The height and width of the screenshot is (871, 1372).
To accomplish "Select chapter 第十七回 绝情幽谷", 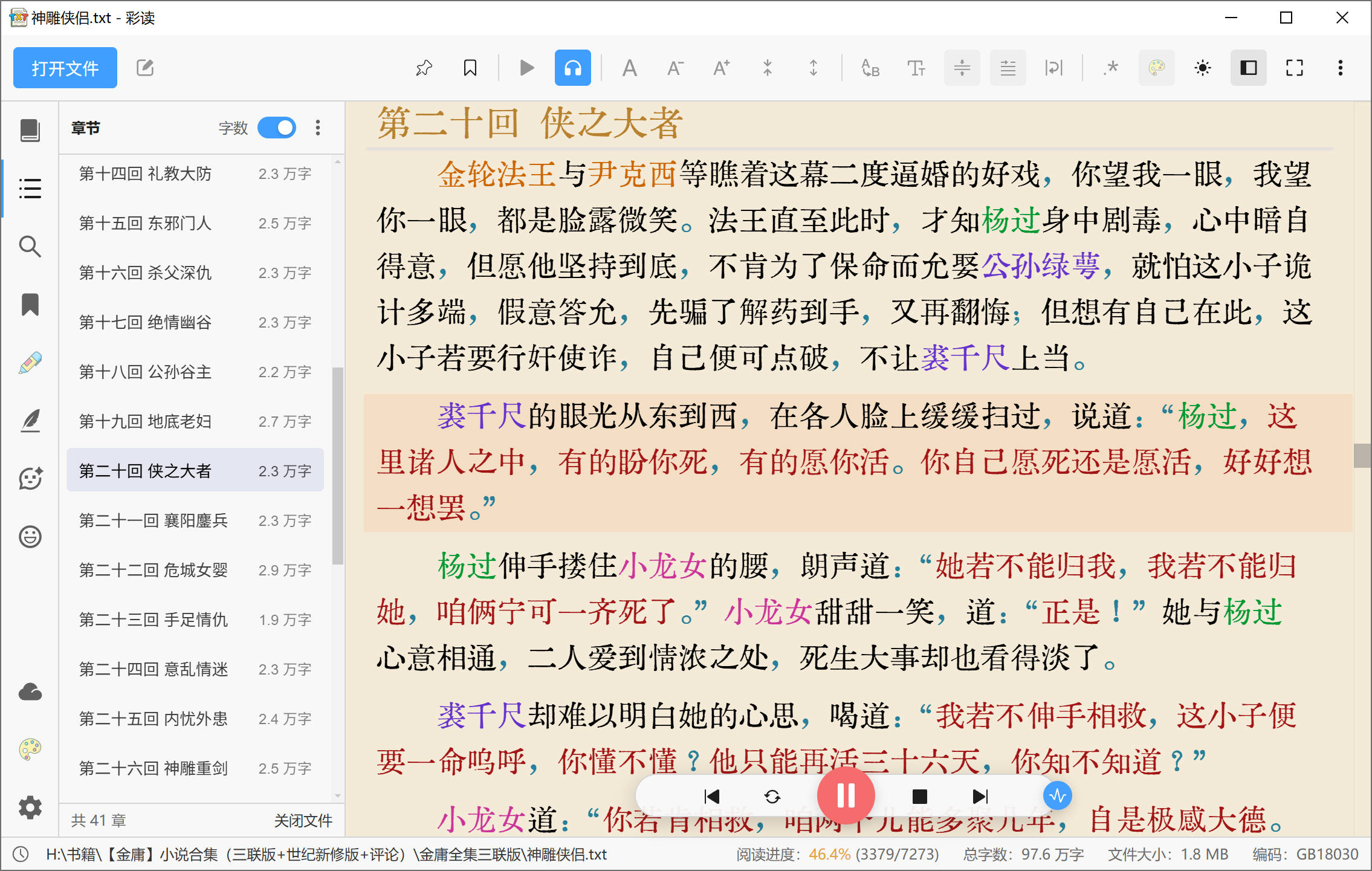I will 195,322.
